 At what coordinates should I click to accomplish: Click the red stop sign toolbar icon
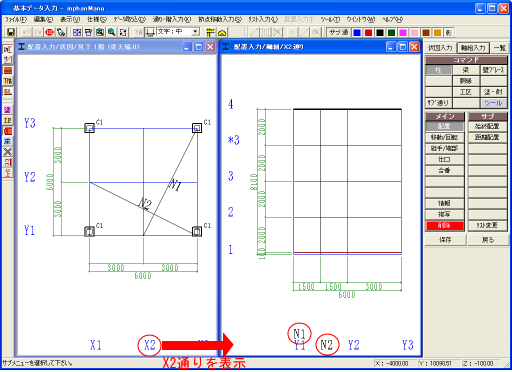pyautogui.click(x=50, y=32)
